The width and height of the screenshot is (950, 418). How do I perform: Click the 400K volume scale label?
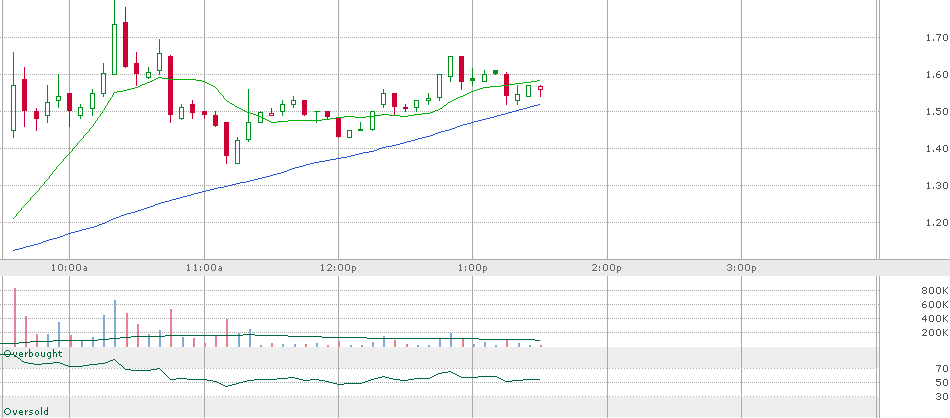935,319
